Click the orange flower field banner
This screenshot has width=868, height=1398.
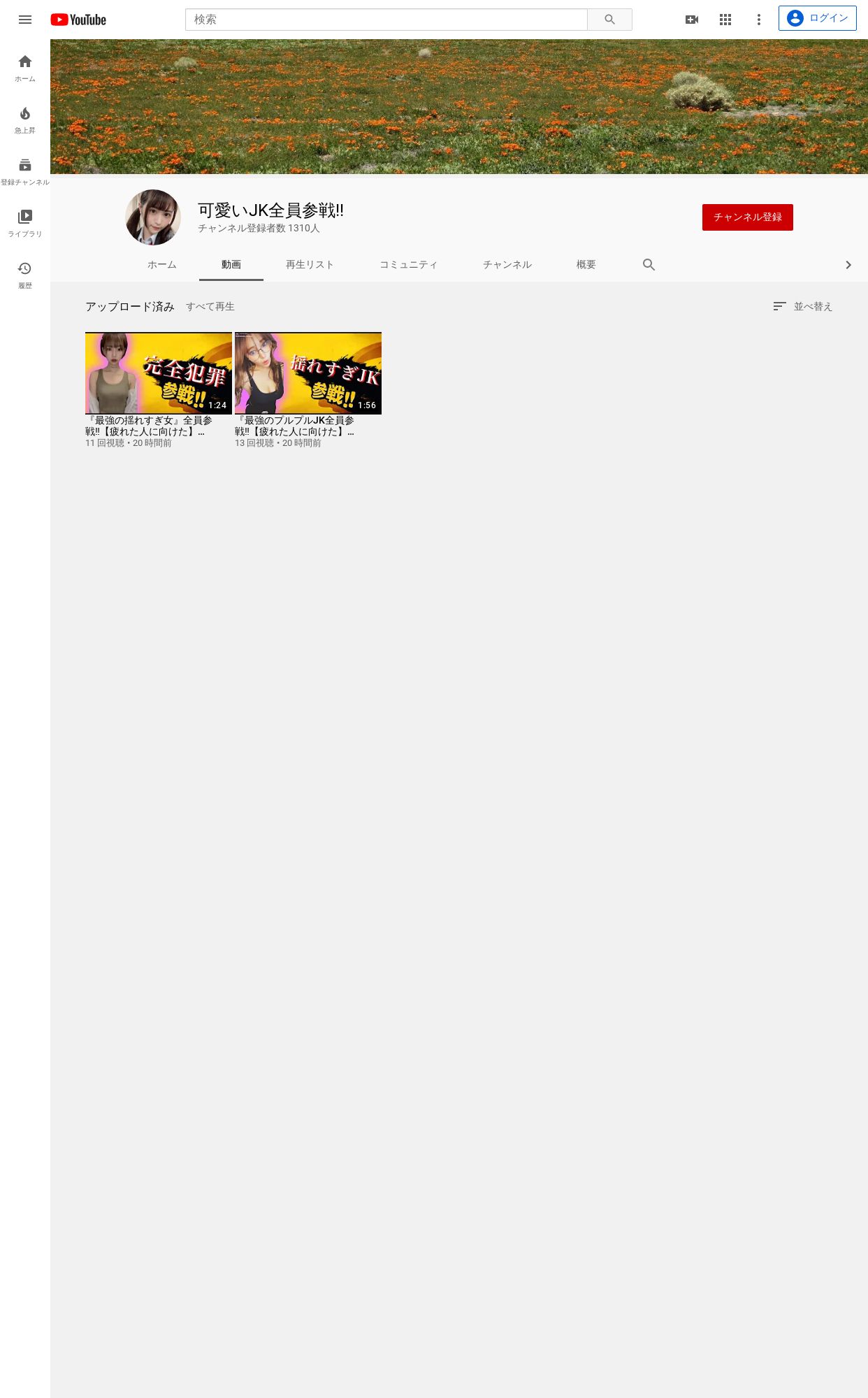coord(459,106)
